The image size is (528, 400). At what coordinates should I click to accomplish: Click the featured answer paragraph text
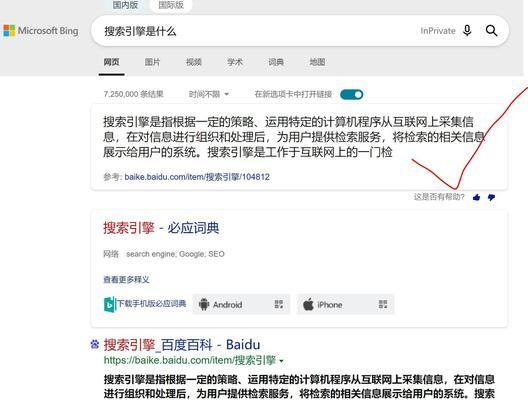coord(294,137)
